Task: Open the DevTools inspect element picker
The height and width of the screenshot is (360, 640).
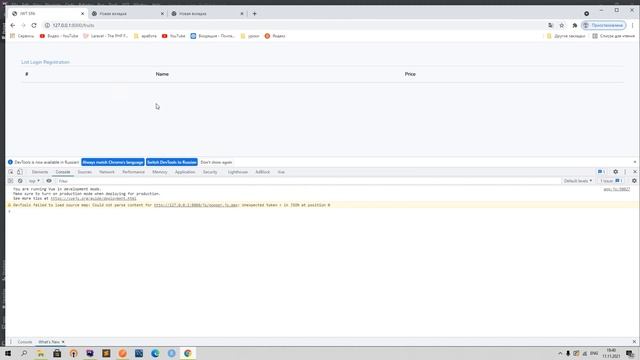Action: 11,172
